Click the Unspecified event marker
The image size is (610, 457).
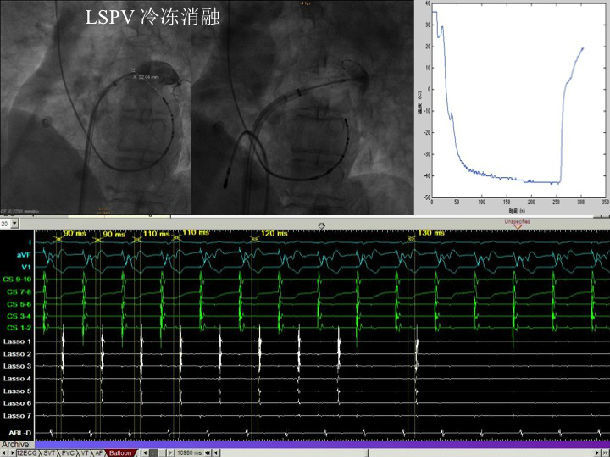pos(517,224)
